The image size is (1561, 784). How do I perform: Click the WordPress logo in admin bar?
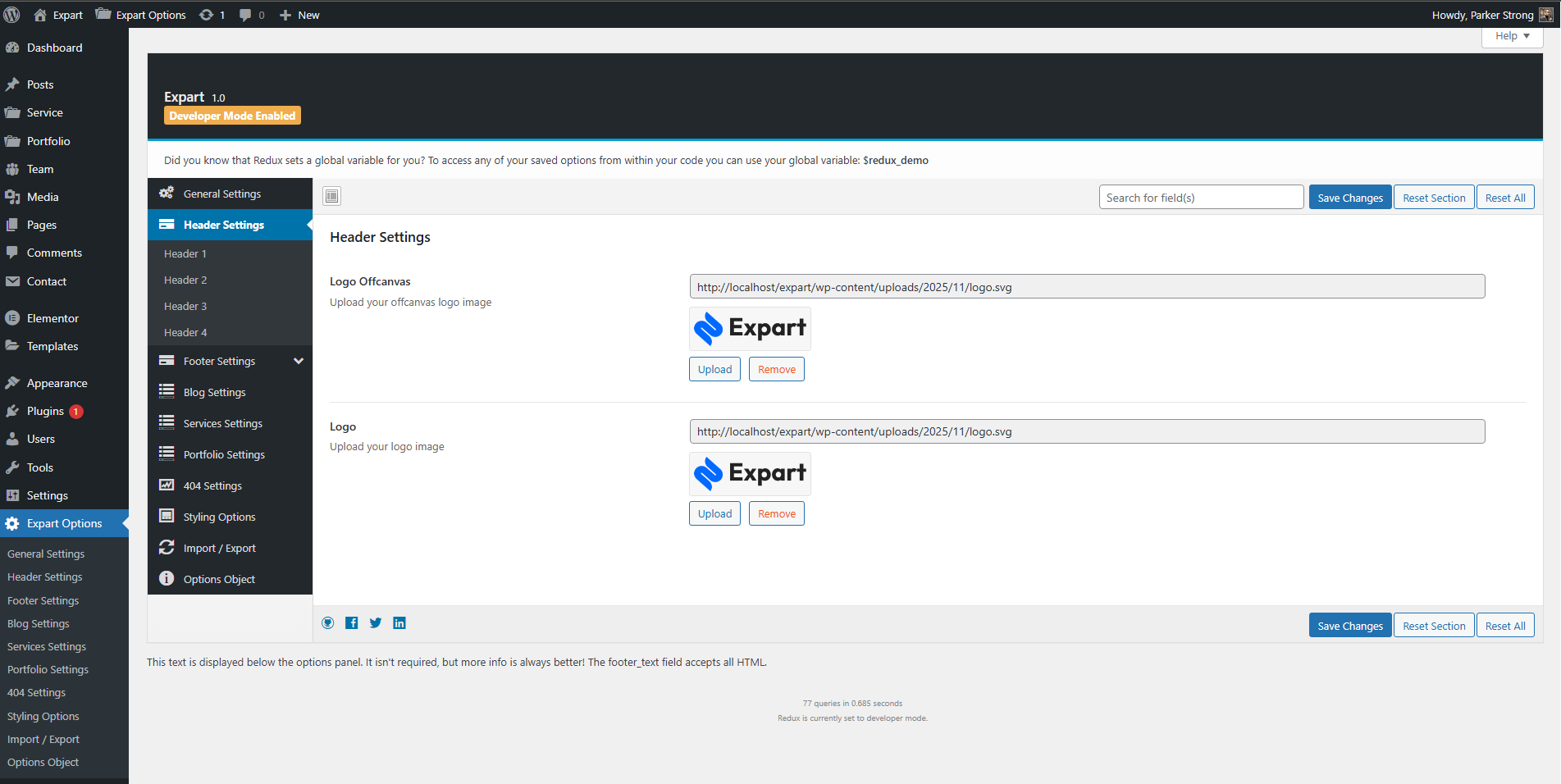coord(12,15)
